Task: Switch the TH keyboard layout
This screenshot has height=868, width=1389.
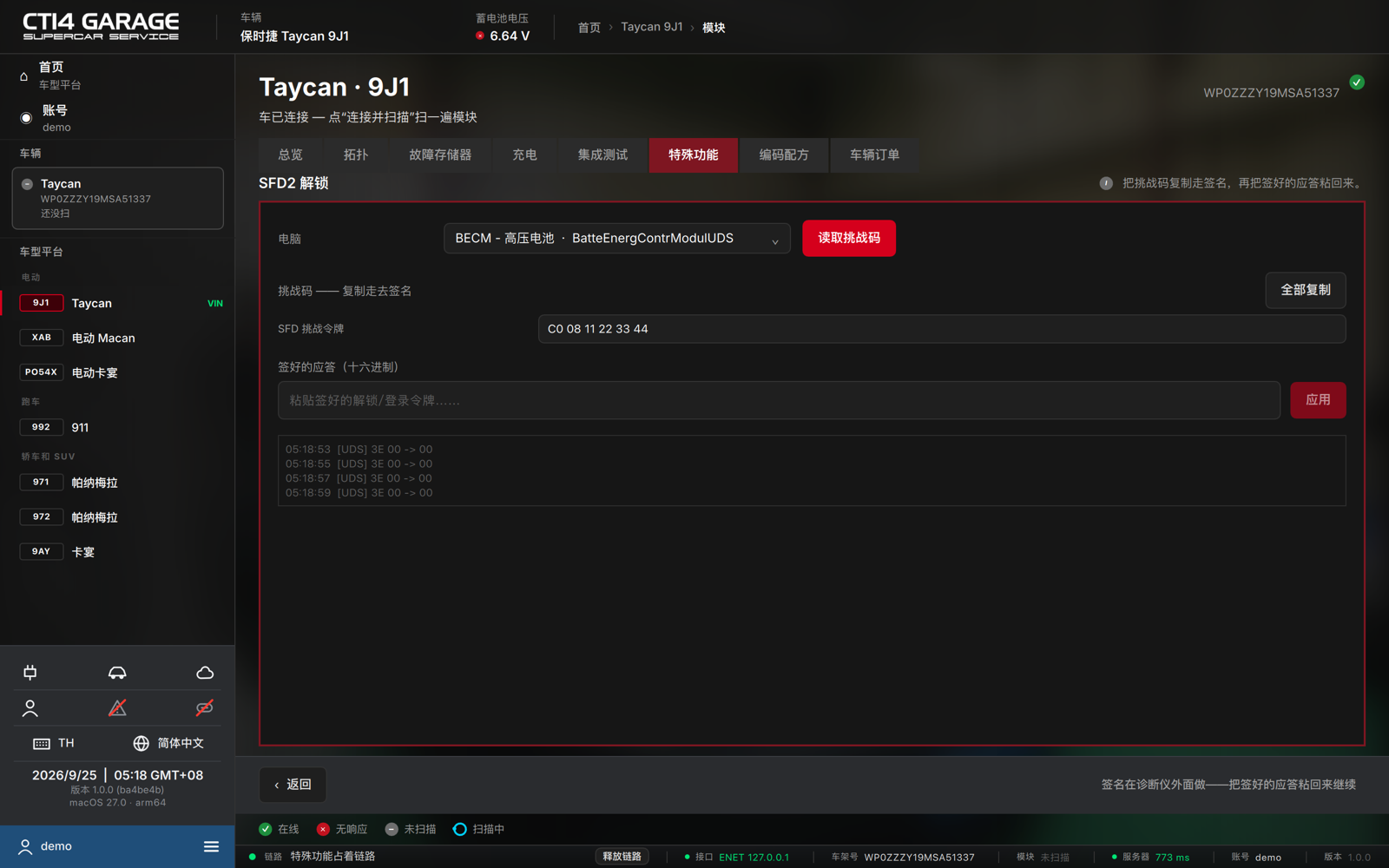Action: 54,743
